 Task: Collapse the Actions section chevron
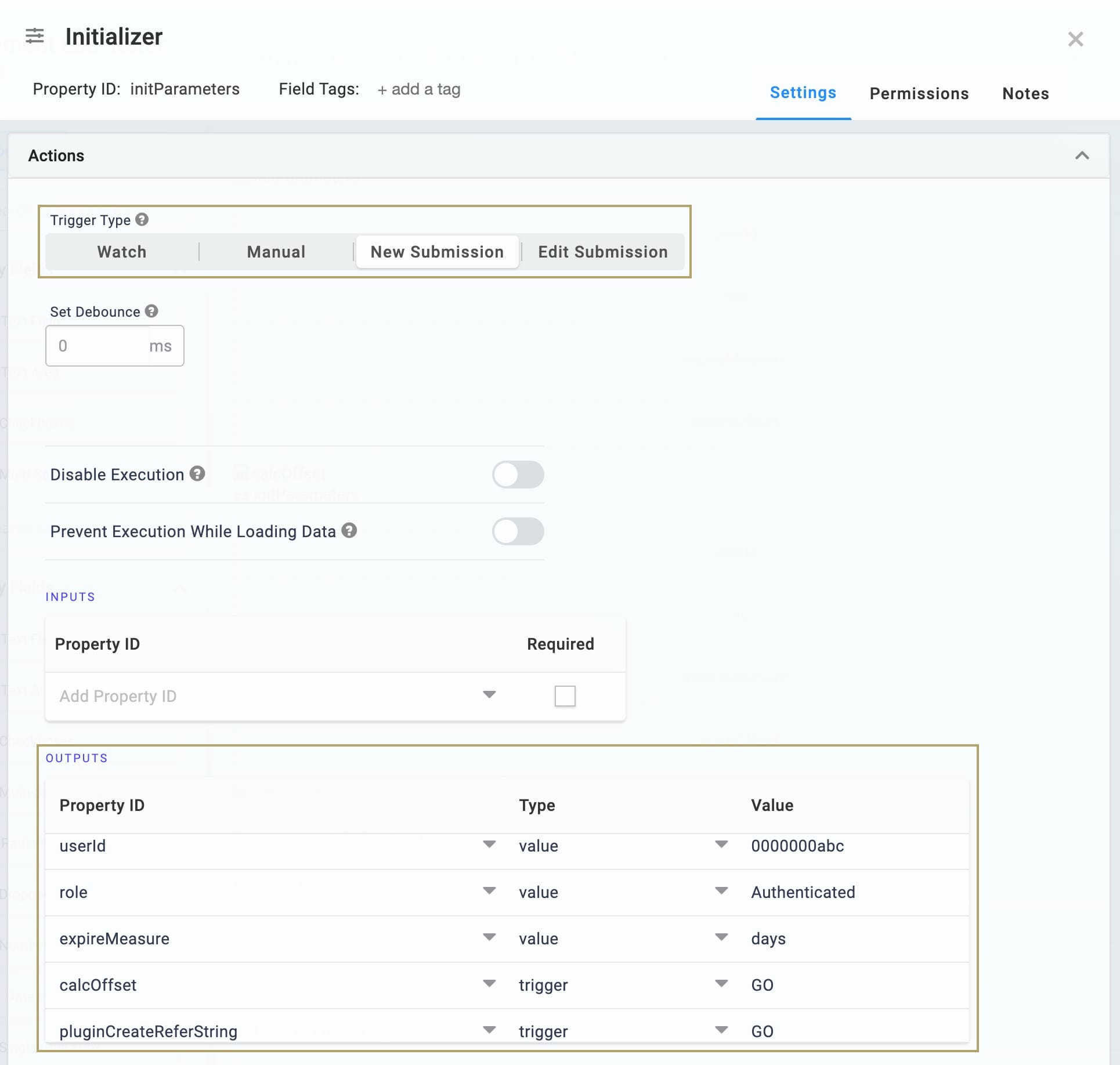(x=1082, y=155)
